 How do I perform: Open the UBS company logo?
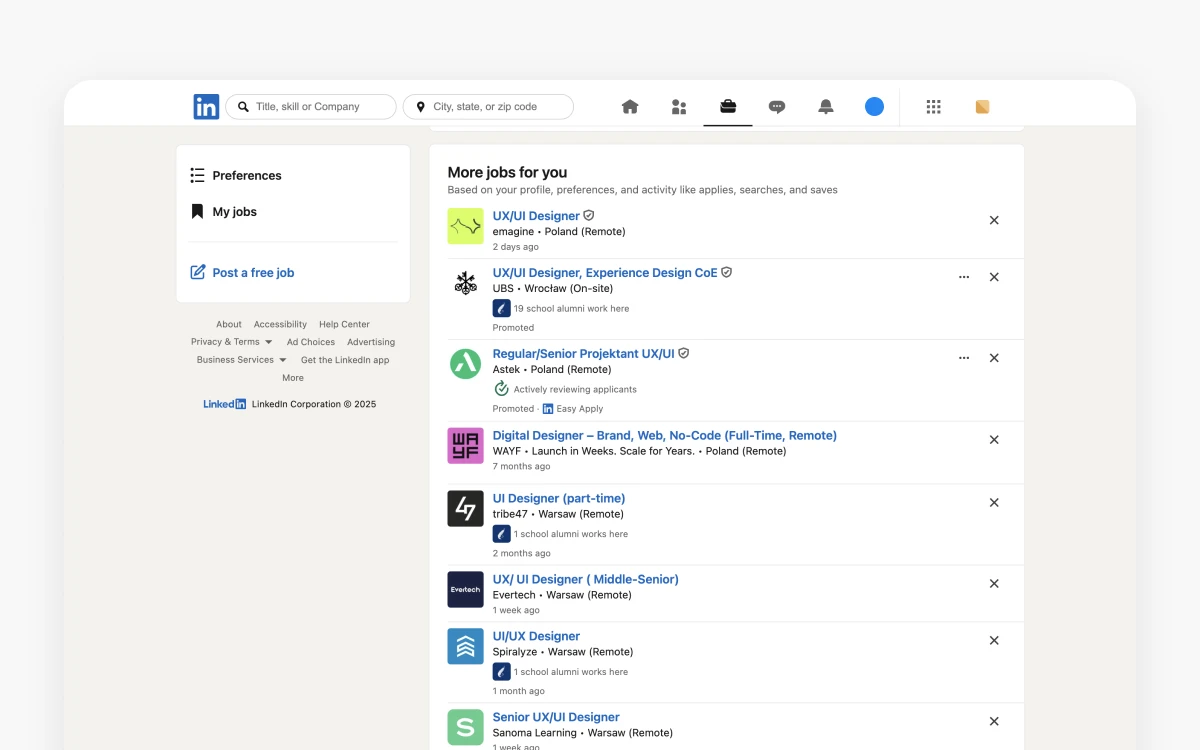[x=465, y=284]
